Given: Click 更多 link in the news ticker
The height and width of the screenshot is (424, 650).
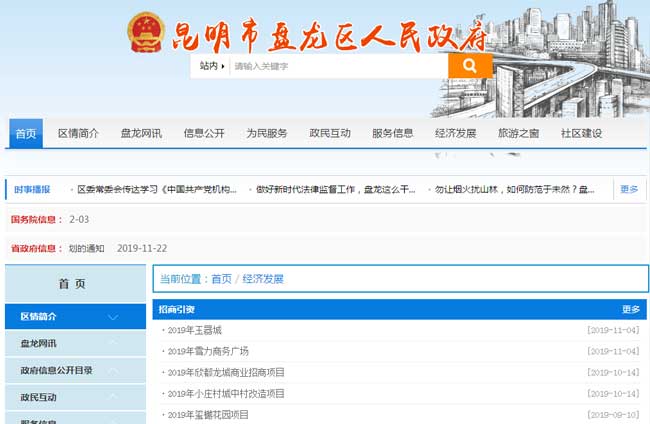Looking at the screenshot, I should pyautogui.click(x=628, y=189).
